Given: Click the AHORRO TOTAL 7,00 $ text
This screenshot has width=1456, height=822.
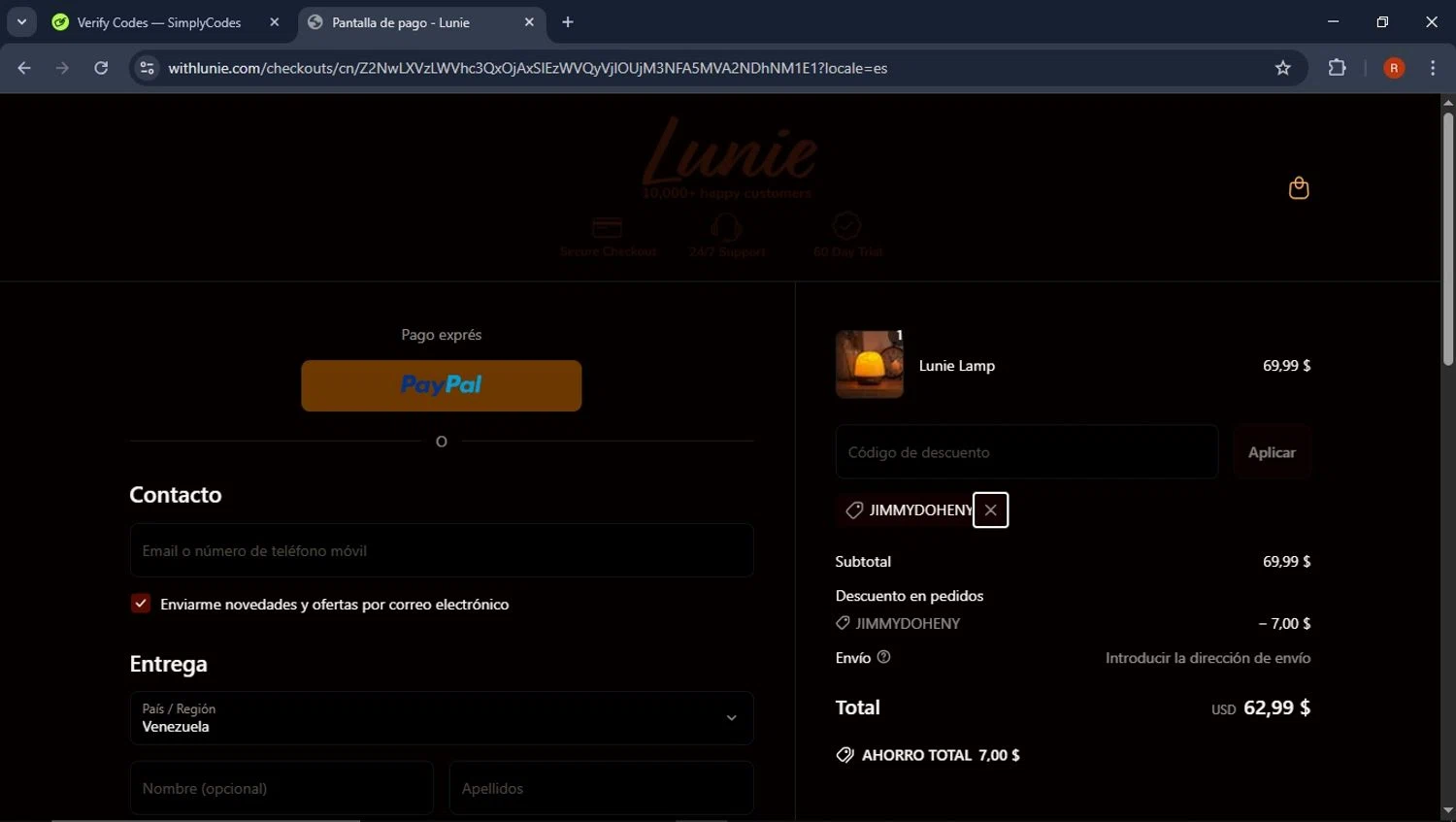Looking at the screenshot, I should pos(941,755).
